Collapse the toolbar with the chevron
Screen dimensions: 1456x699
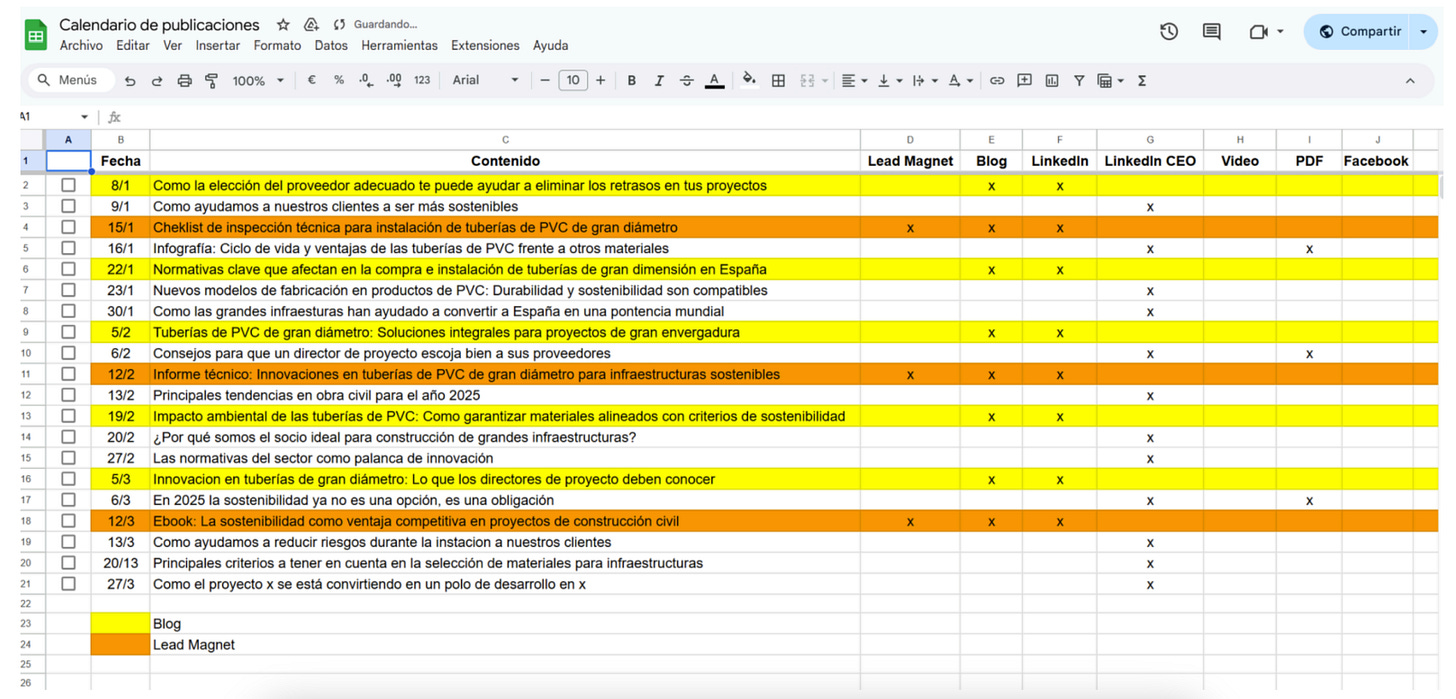pyautogui.click(x=1410, y=81)
